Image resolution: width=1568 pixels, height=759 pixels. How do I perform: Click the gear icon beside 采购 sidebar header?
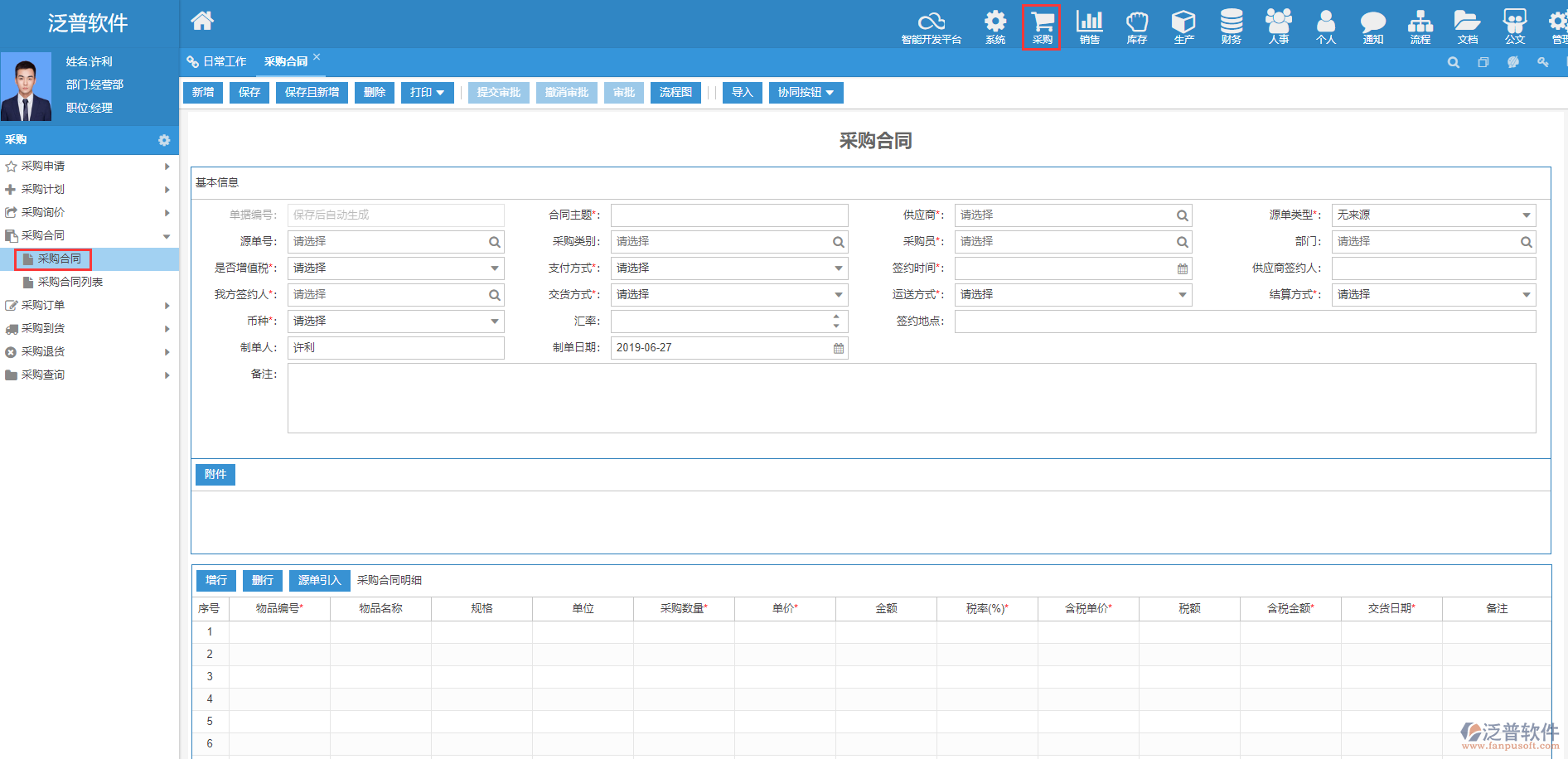[x=164, y=140]
